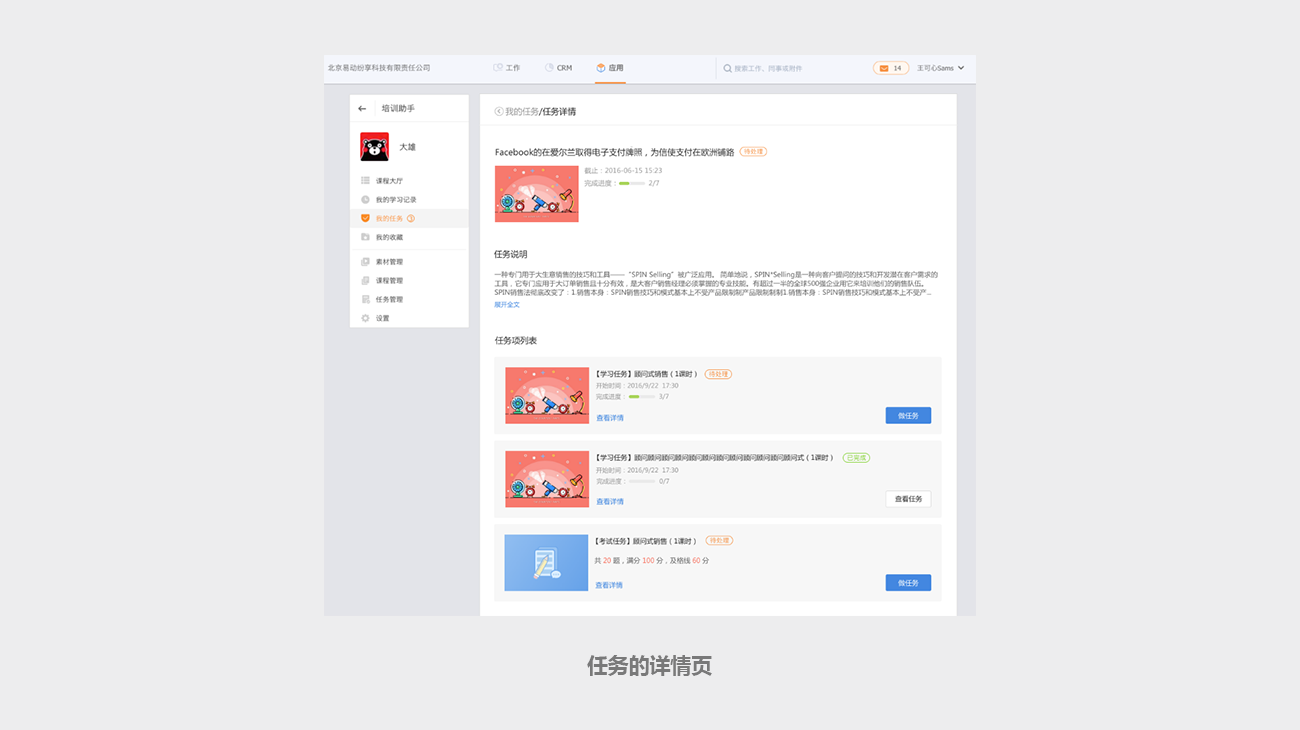Click the user name 大雄

407,147
